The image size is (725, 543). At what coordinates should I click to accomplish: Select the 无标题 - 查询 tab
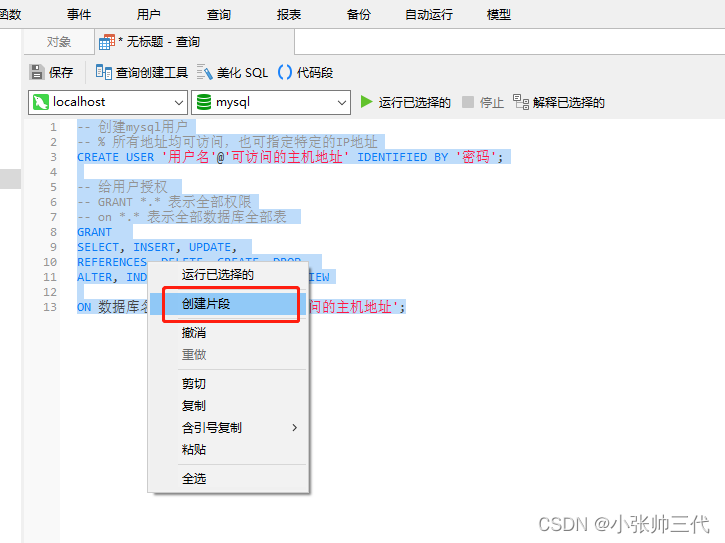[x=194, y=42]
